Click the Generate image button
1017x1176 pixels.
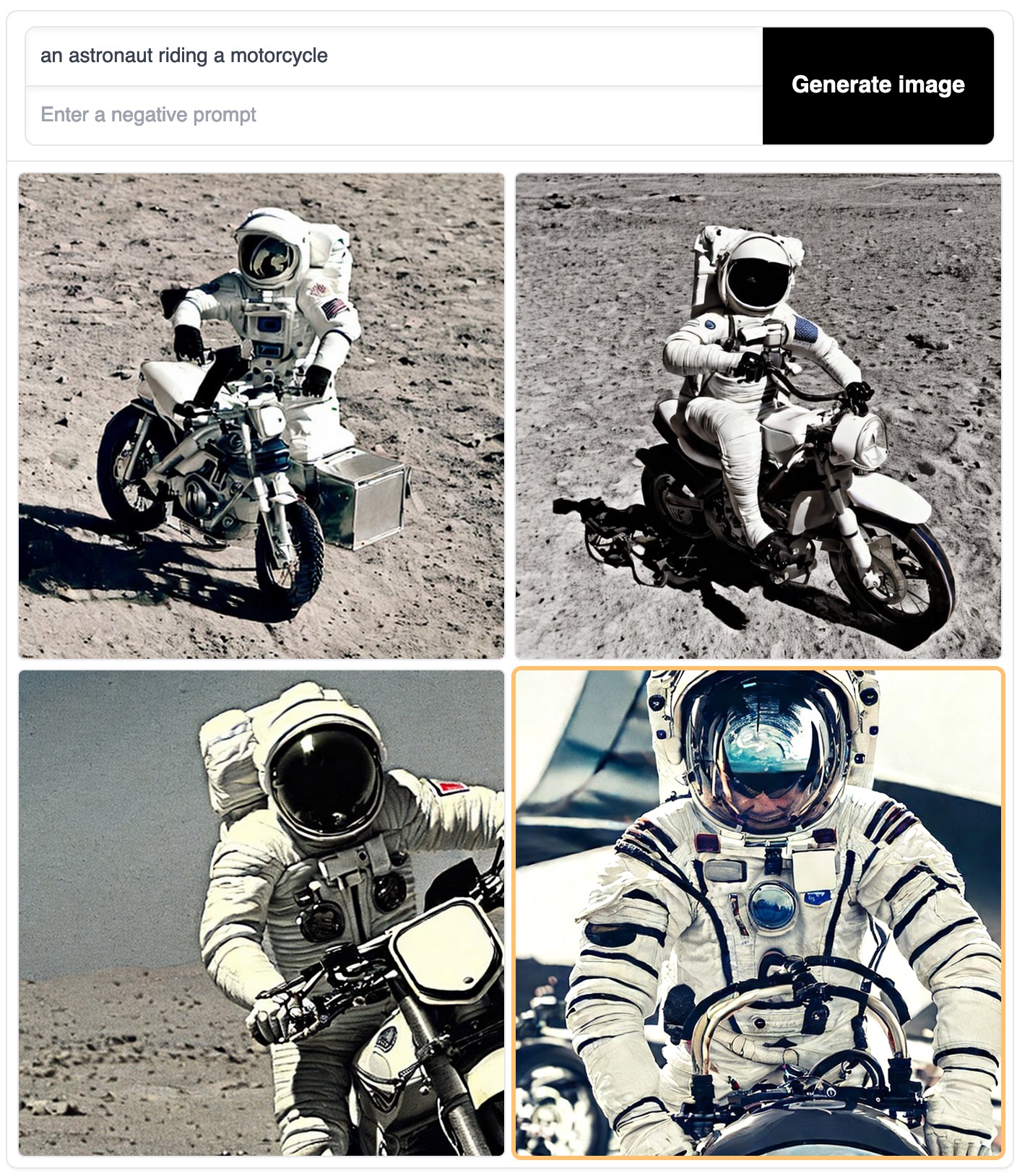pyautogui.click(x=878, y=86)
